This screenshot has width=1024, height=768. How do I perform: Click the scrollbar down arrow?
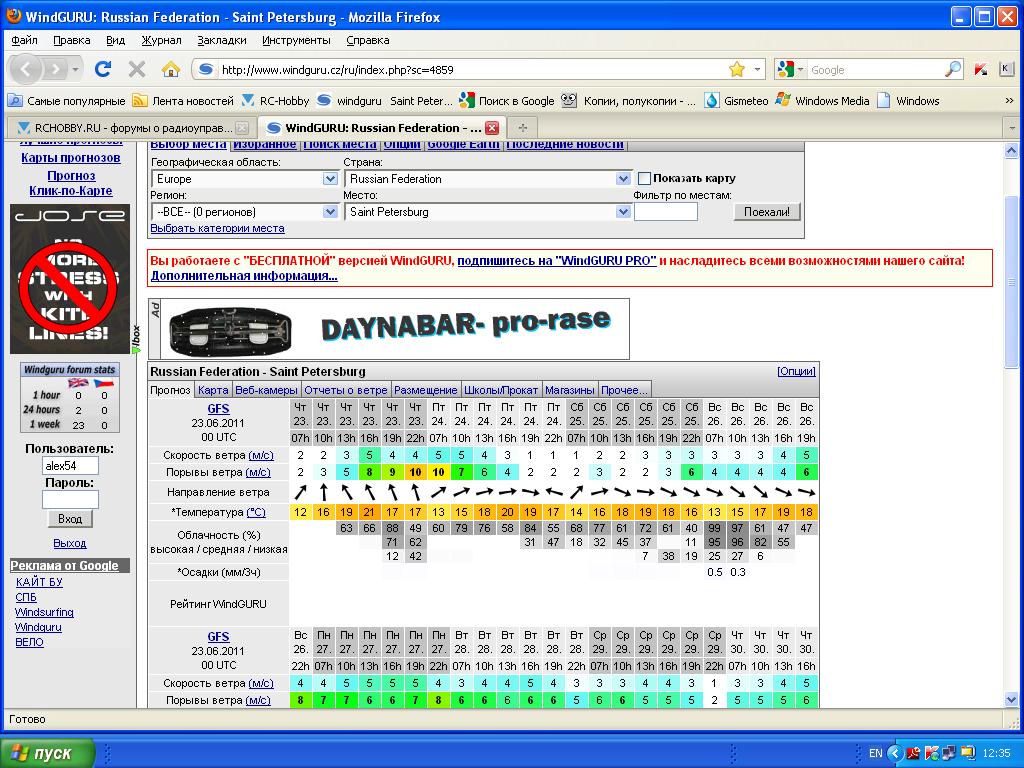(x=1010, y=699)
